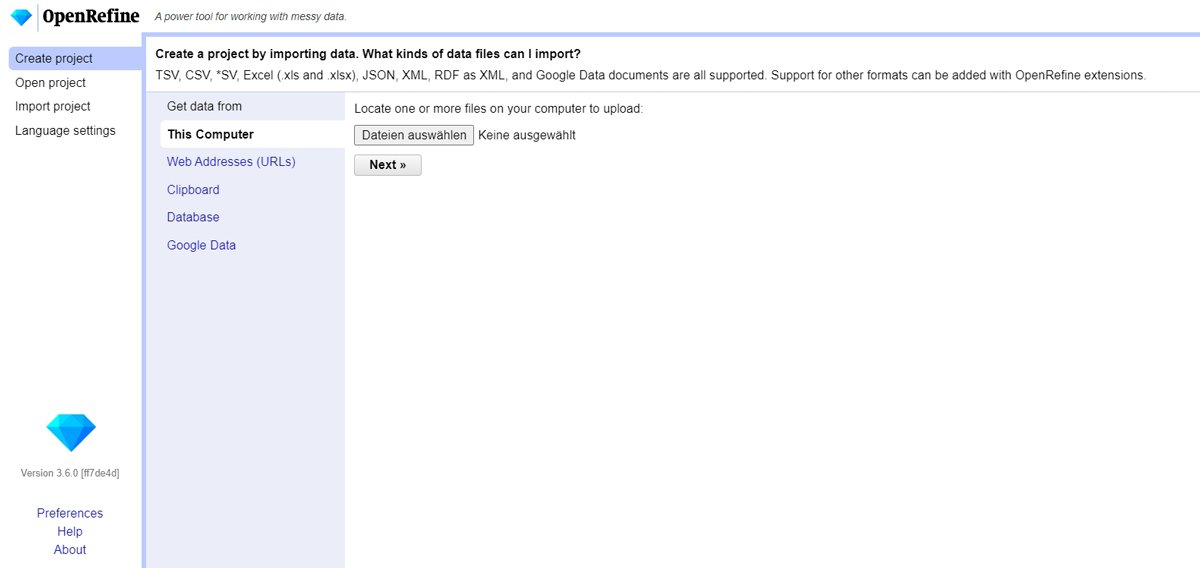Choose Web Addresses (URLs) source
Viewport: 1200px width, 568px height.
point(231,162)
